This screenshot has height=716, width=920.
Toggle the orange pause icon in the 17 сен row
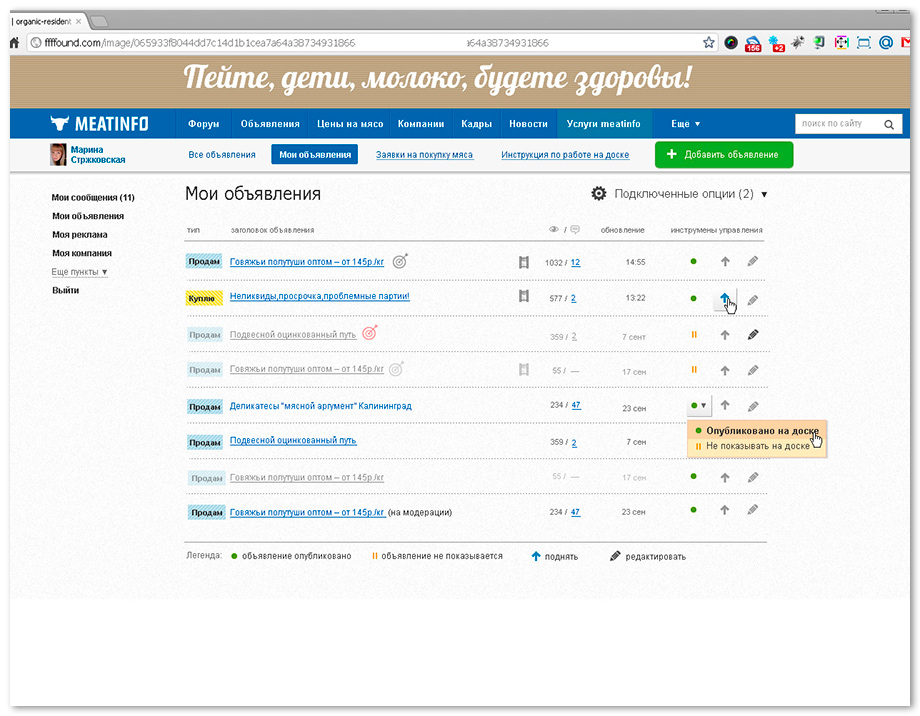tap(694, 370)
